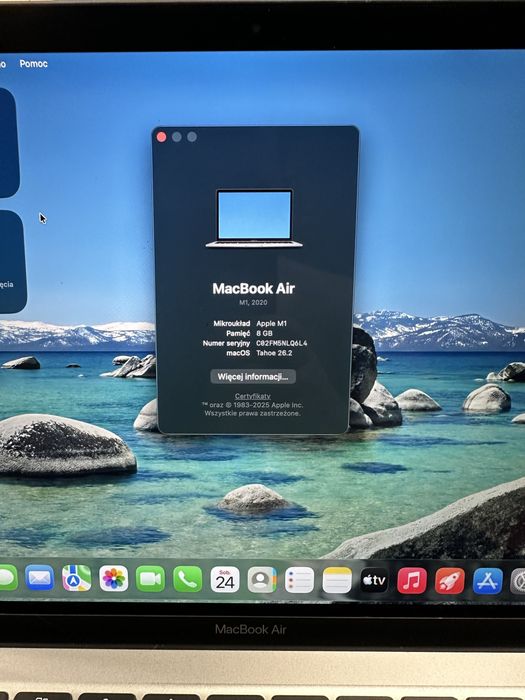This screenshot has height=700, width=525.
Task: Click the 'Mikroukład' label
Action: tap(232, 323)
